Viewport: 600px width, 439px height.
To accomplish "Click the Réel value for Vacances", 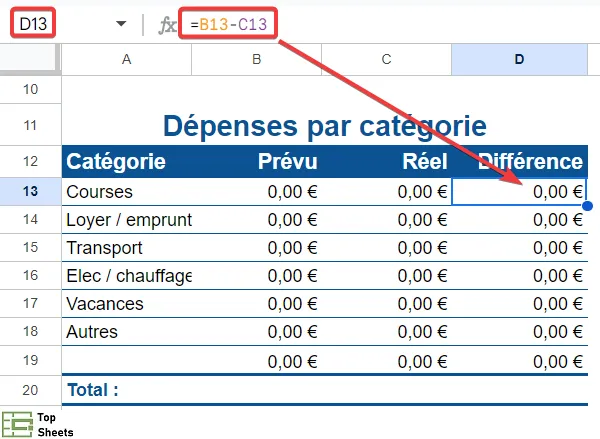I will point(386,304).
